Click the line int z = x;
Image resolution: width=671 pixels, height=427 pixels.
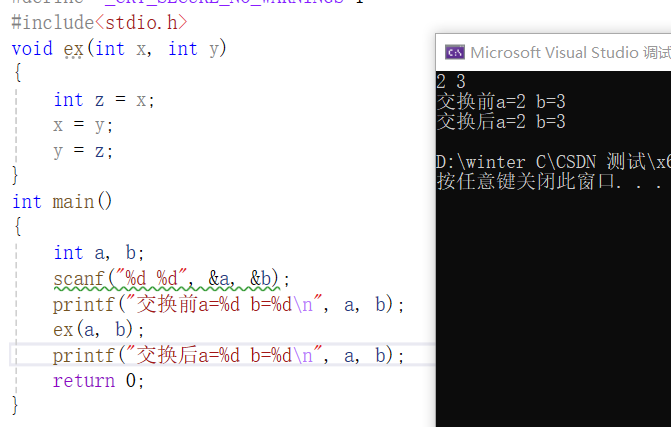click(x=104, y=100)
